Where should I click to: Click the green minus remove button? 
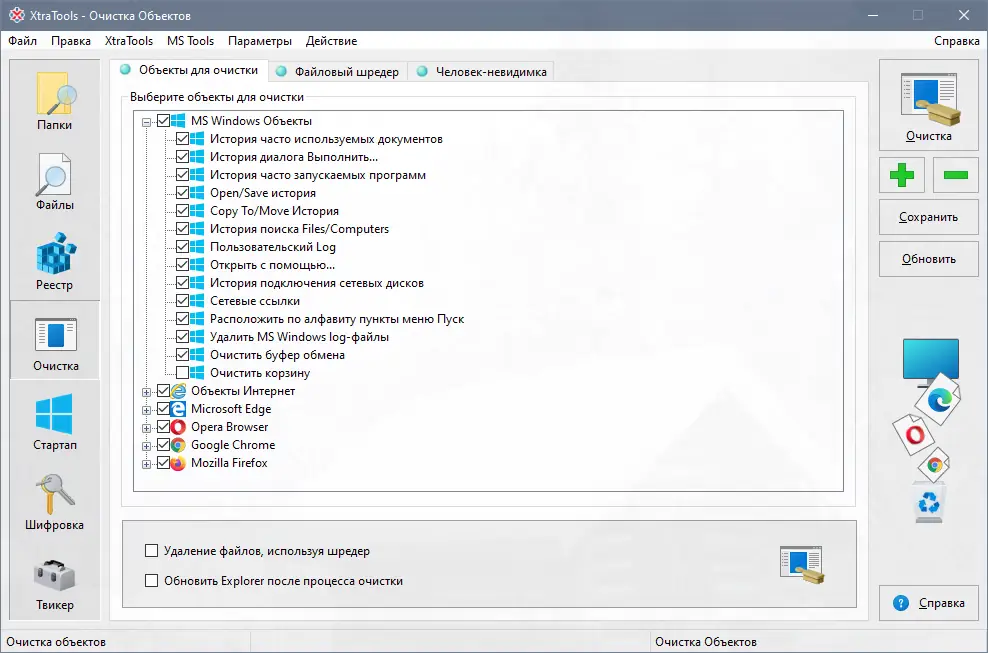pyautogui.click(x=956, y=175)
